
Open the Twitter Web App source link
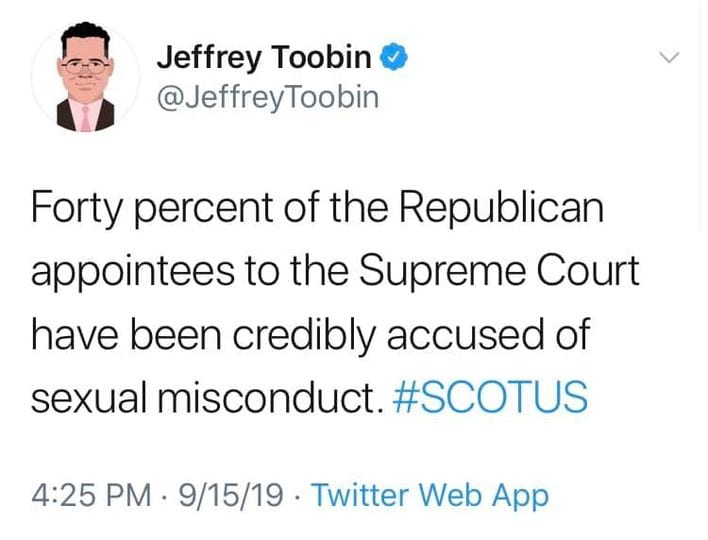430,495
